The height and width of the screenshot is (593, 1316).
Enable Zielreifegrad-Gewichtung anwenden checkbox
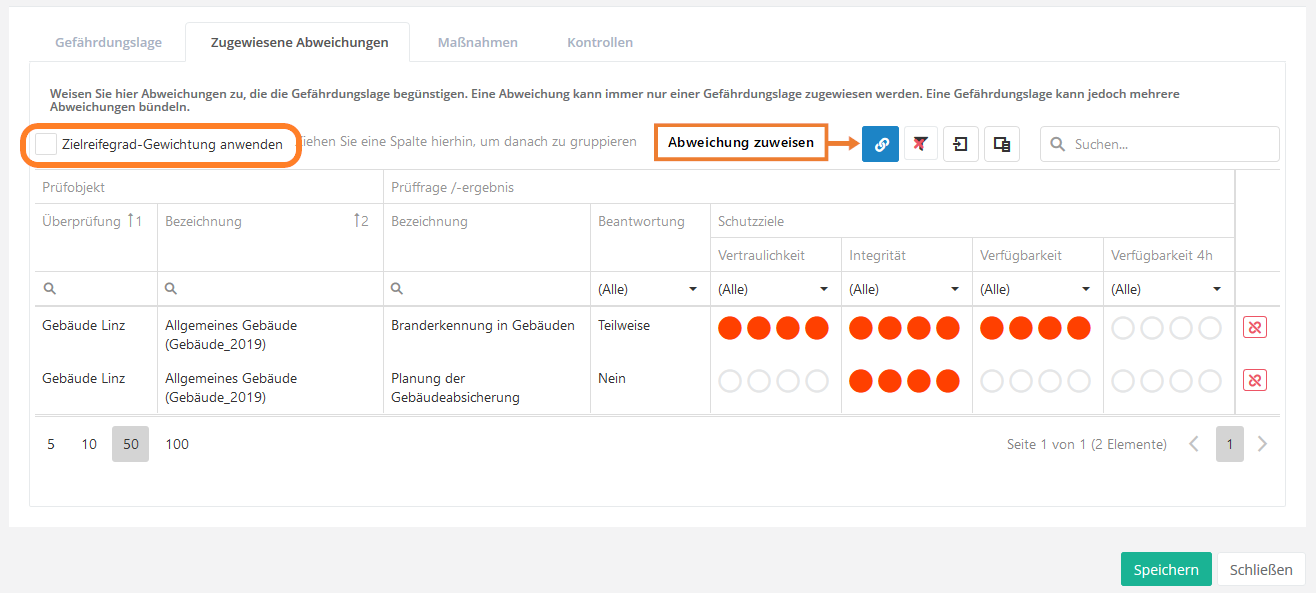click(x=46, y=144)
